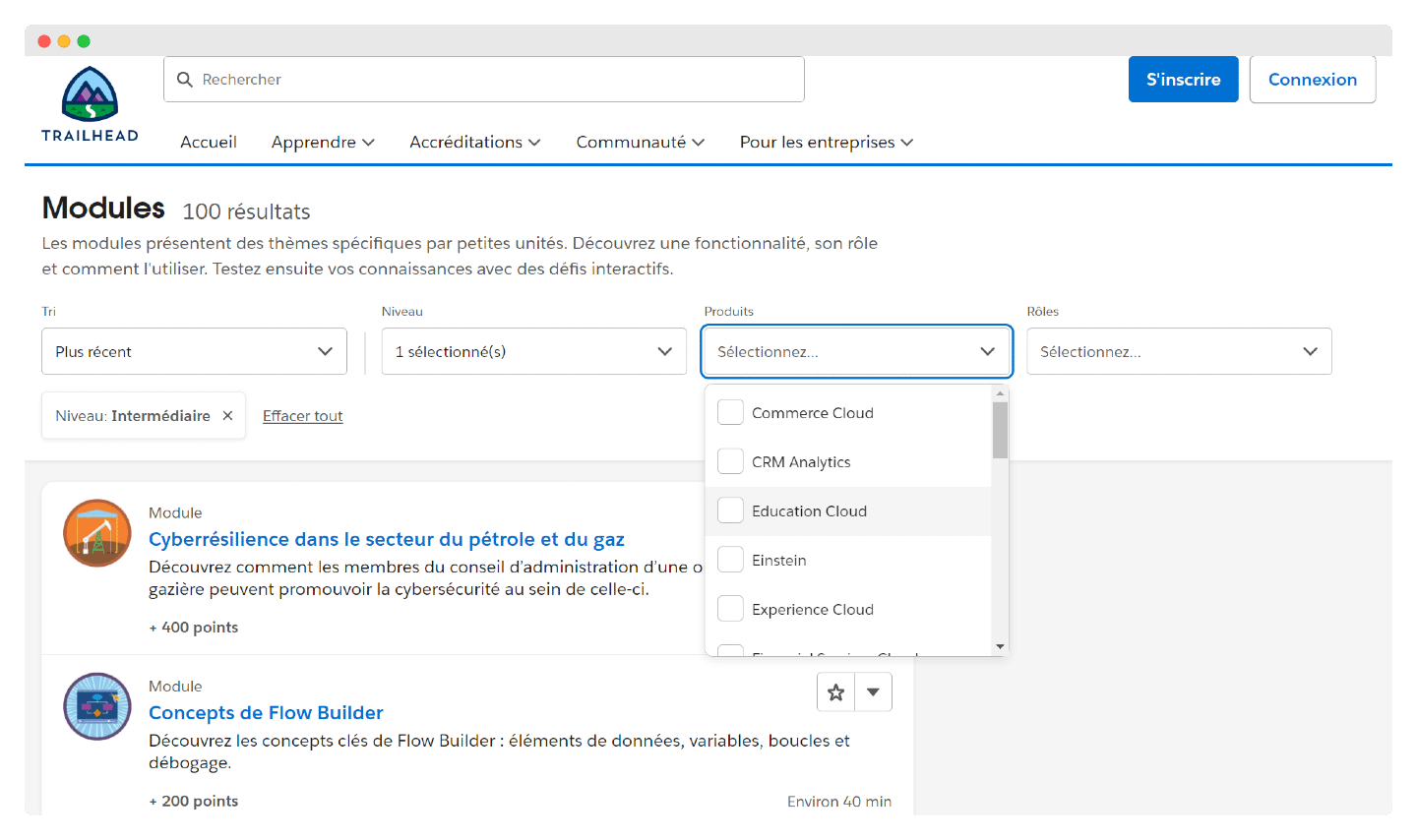Open the Rôles filter dropdown
This screenshot has height=840, width=1417.
[x=1179, y=351]
